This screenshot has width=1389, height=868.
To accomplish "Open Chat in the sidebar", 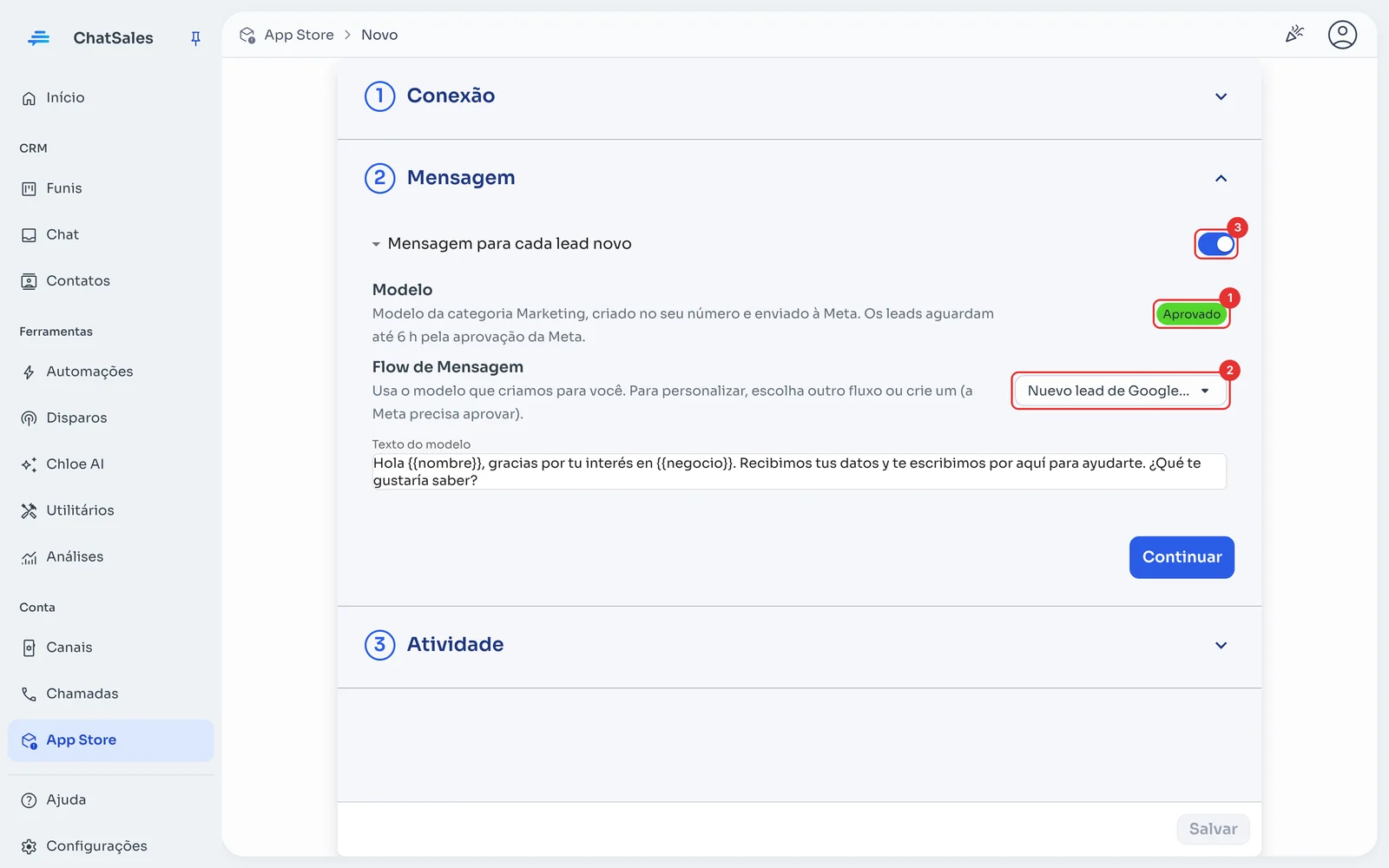I will coord(110,235).
